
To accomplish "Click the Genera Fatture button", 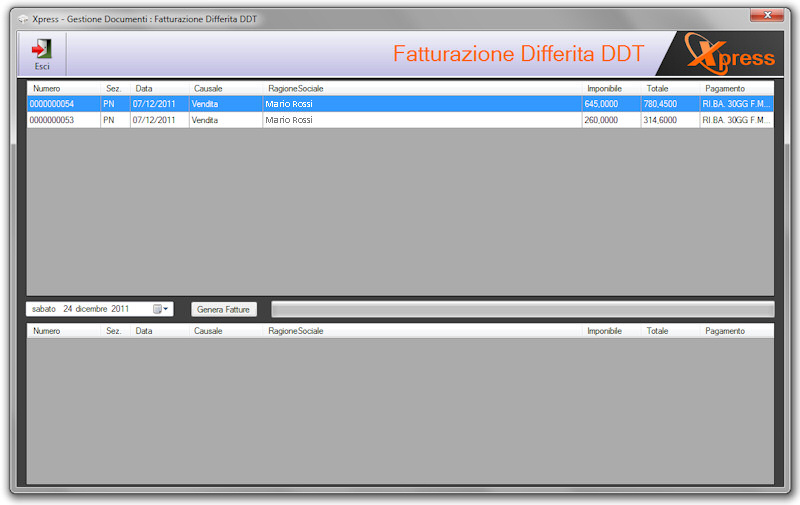I will click(223, 309).
